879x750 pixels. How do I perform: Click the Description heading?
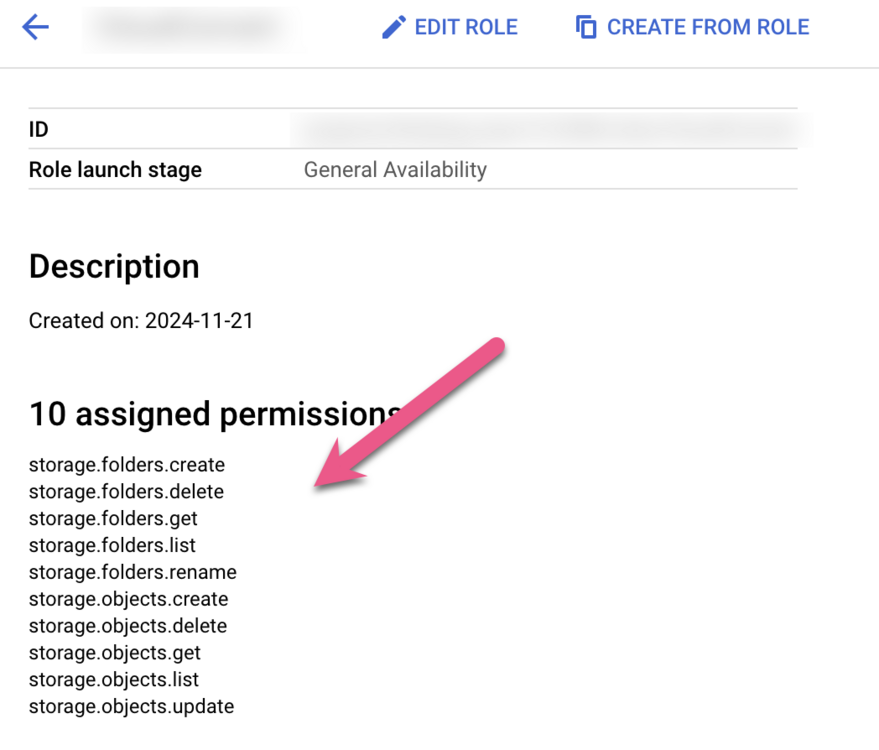114,266
